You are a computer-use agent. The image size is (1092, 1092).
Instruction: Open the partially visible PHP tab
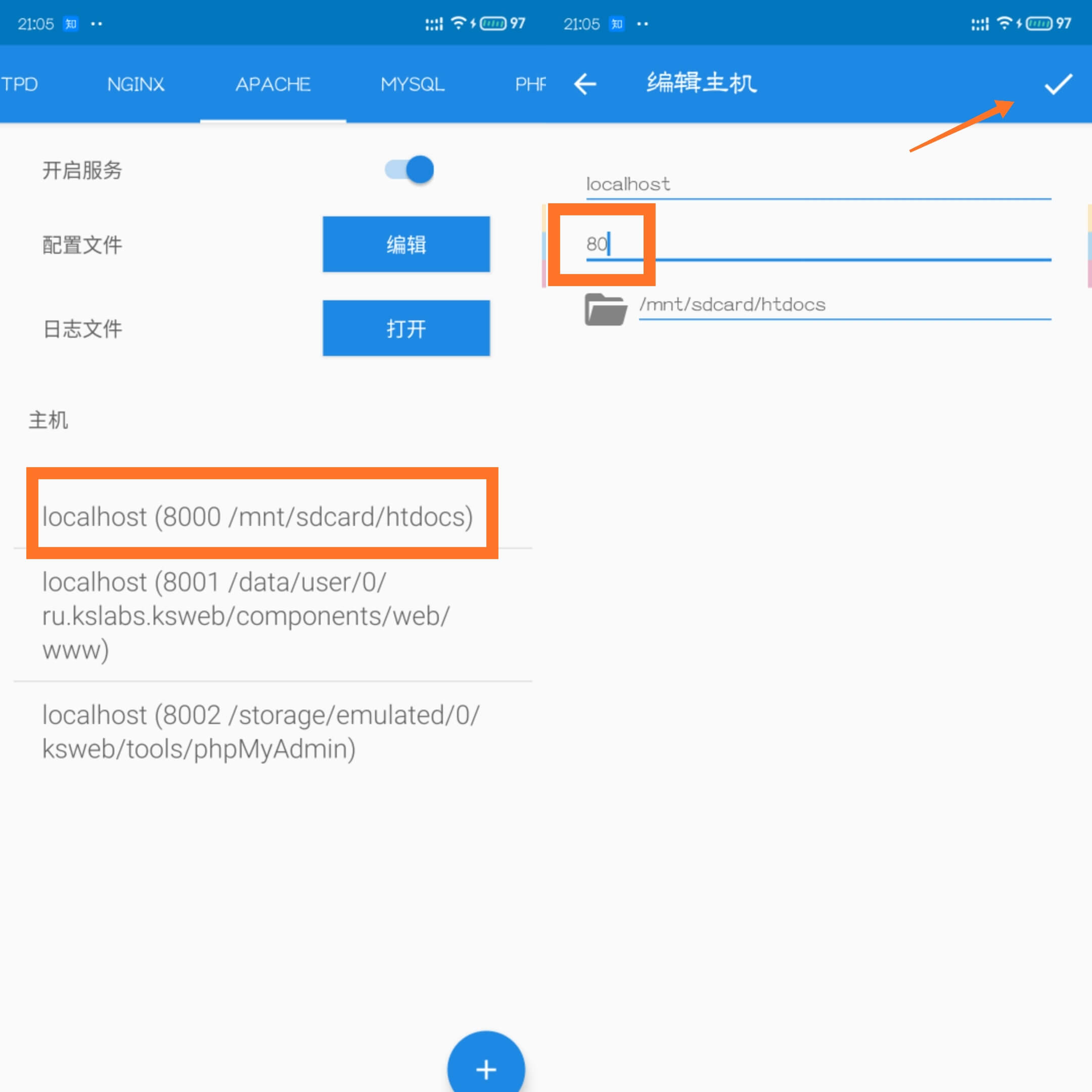(530, 84)
